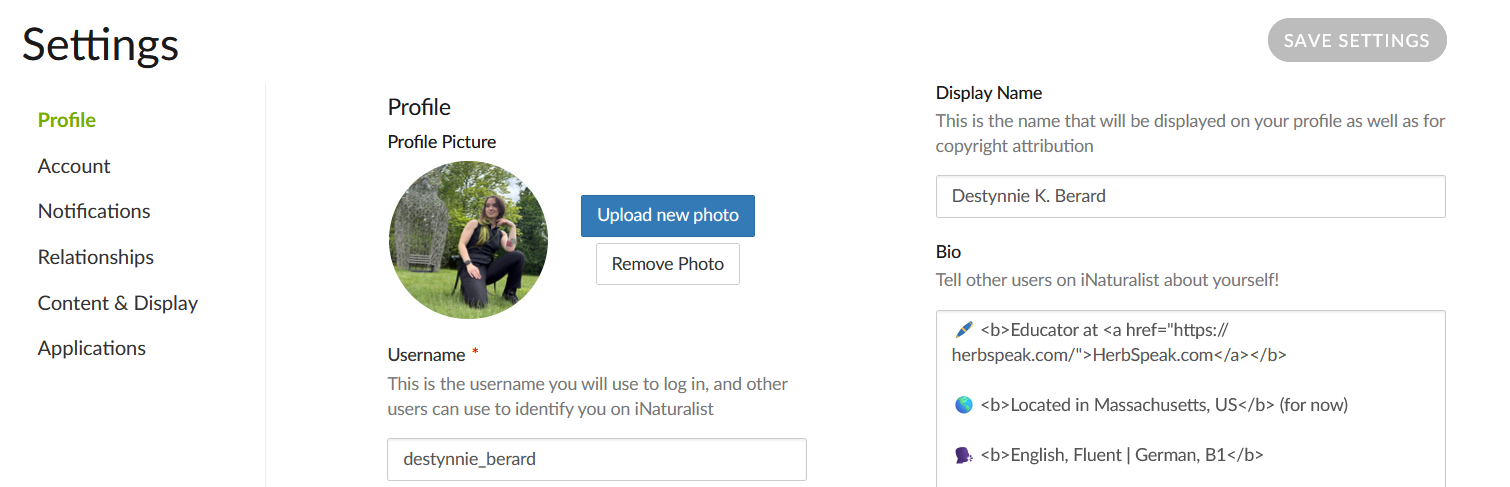Click the Display Name label

(x=989, y=93)
